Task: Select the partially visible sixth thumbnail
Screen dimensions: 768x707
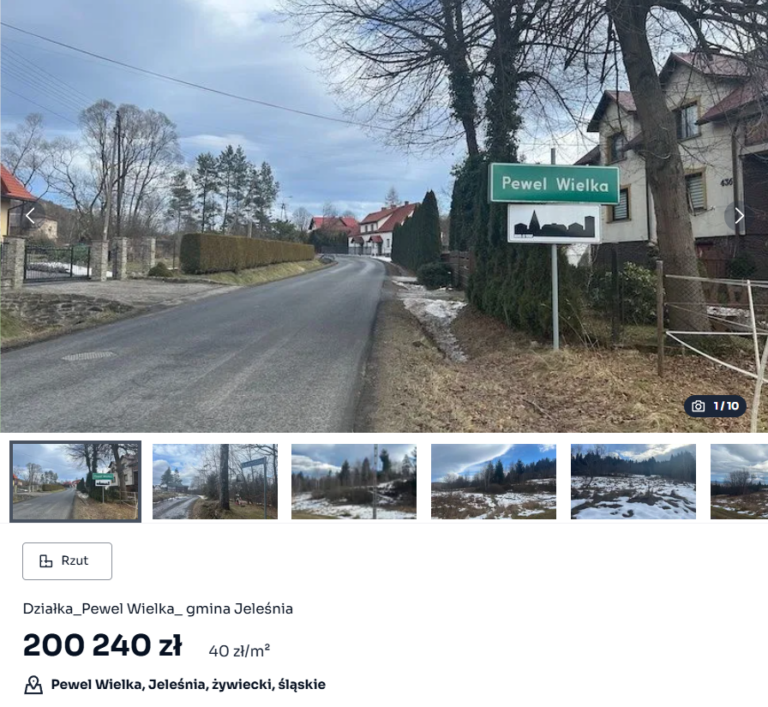Action: pos(739,482)
